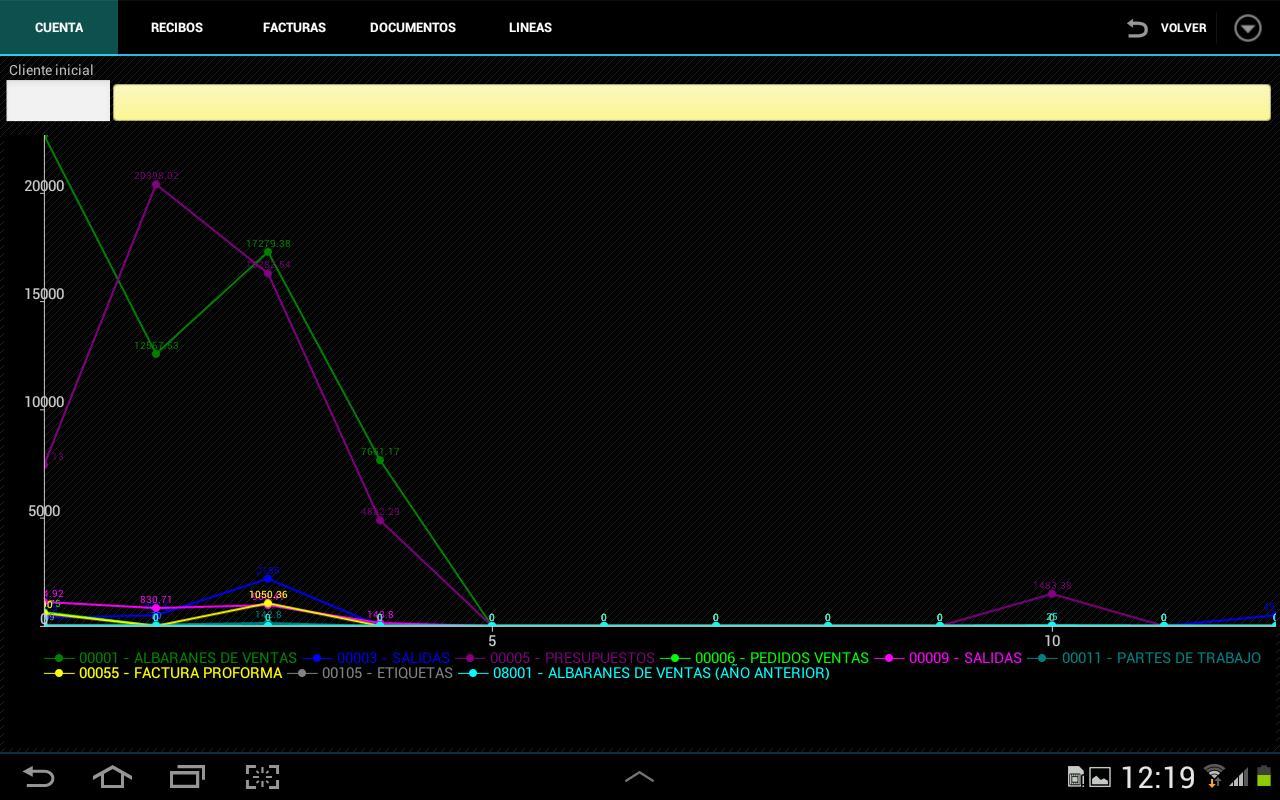Focus the Cliente inicial code field

coord(58,101)
